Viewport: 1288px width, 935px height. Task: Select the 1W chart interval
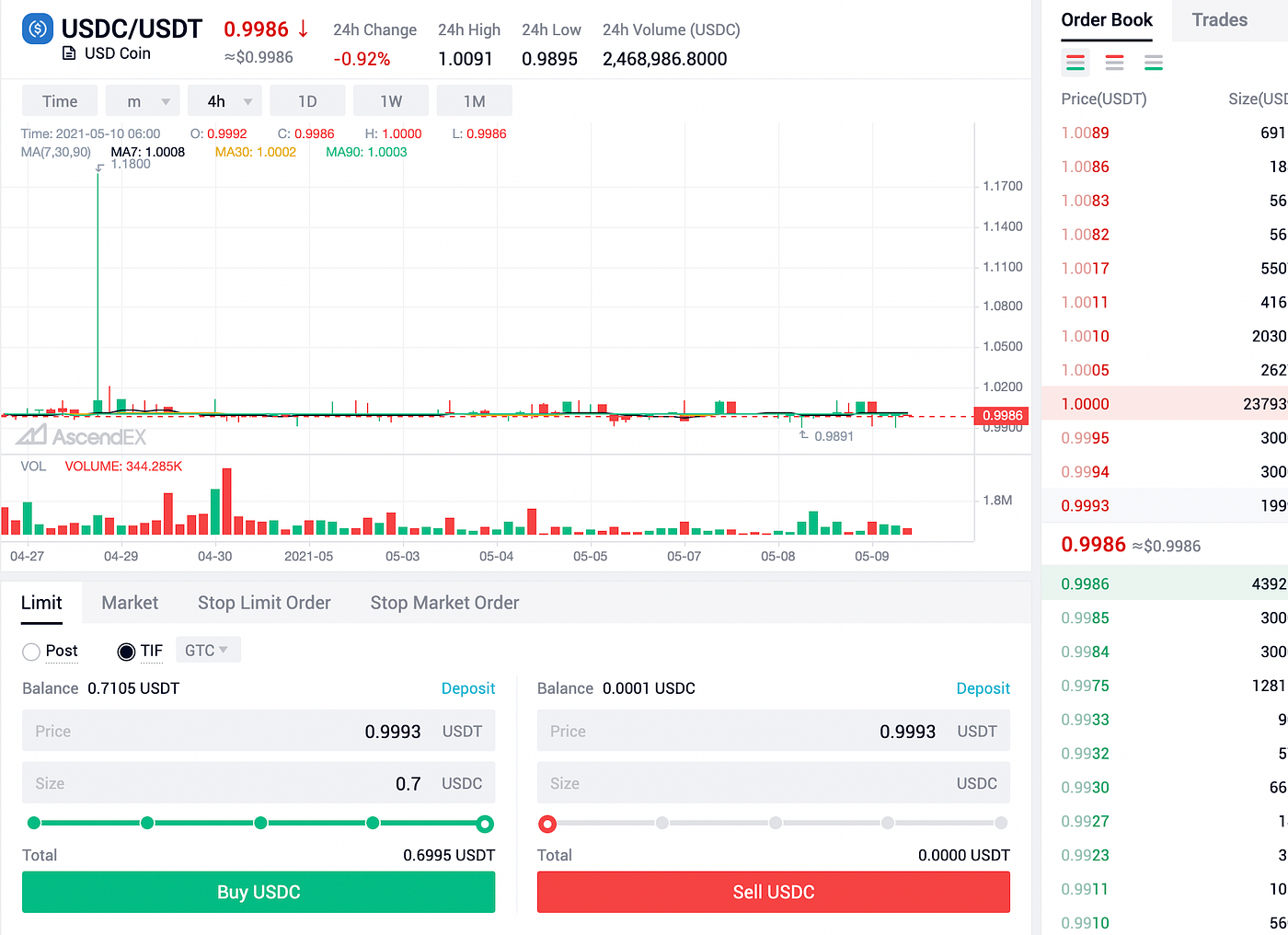pyautogui.click(x=391, y=101)
